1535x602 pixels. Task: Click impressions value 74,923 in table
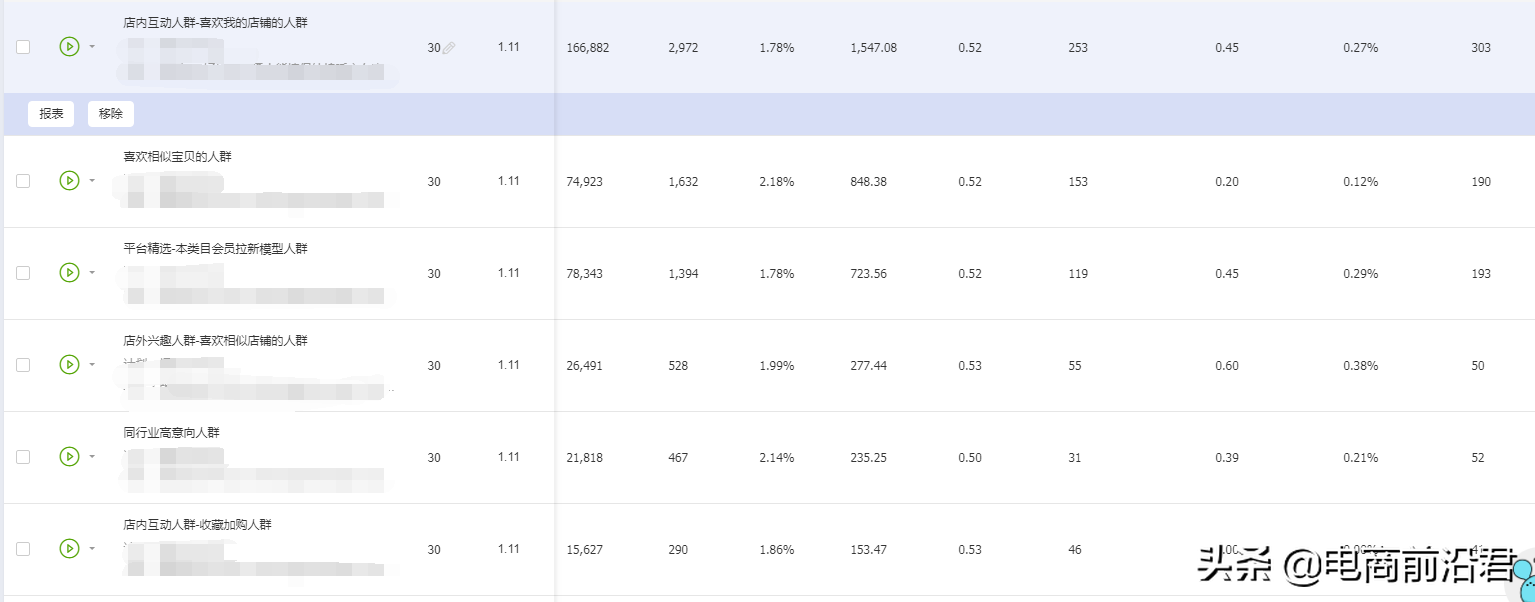coord(584,182)
